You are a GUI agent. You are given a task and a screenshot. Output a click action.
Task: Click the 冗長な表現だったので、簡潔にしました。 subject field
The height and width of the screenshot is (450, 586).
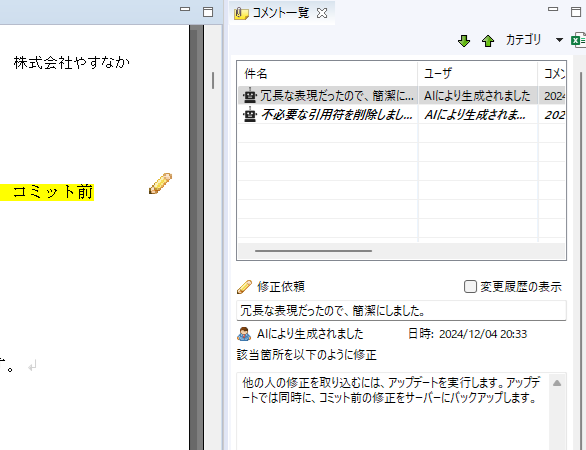401,311
